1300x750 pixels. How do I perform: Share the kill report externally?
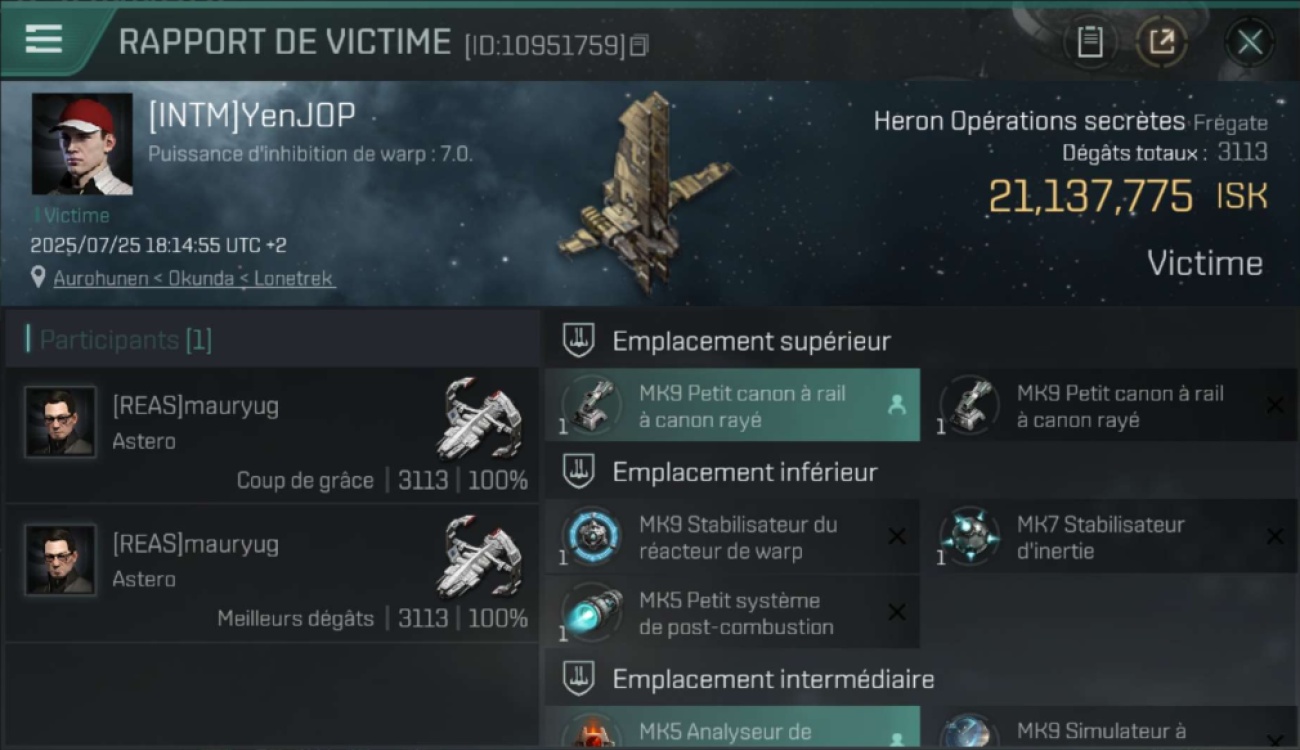1161,42
